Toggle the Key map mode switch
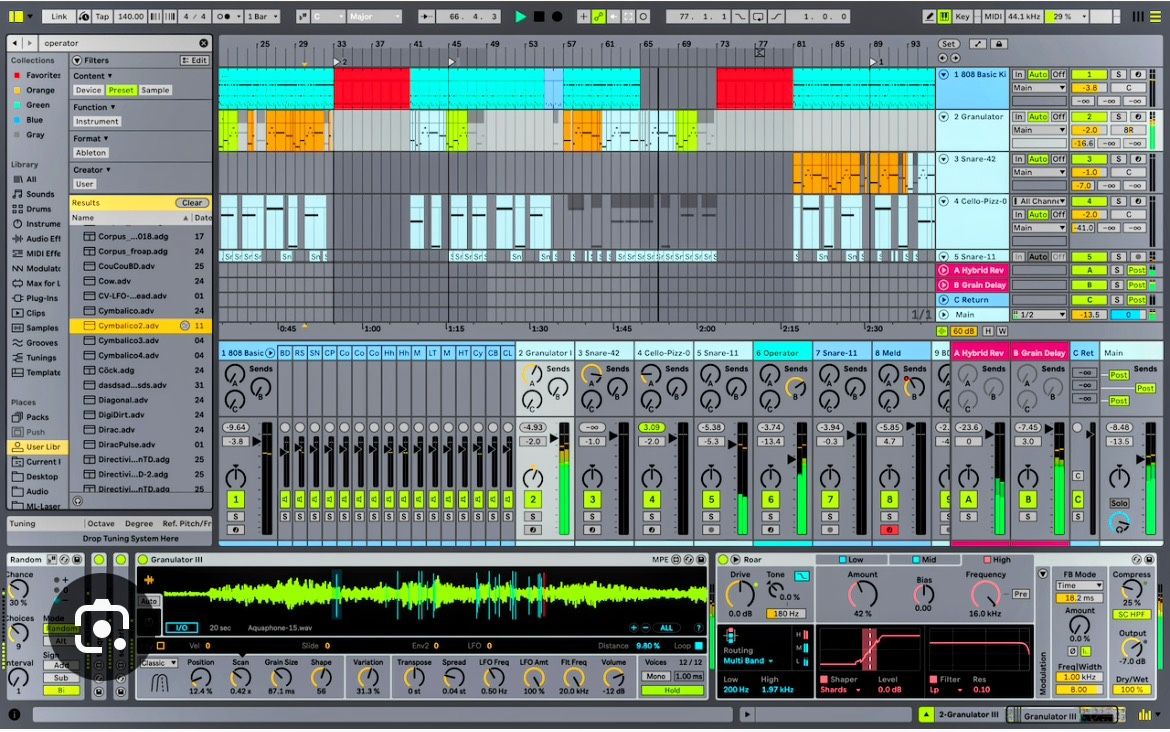The width and height of the screenshot is (1170, 732). pos(963,16)
